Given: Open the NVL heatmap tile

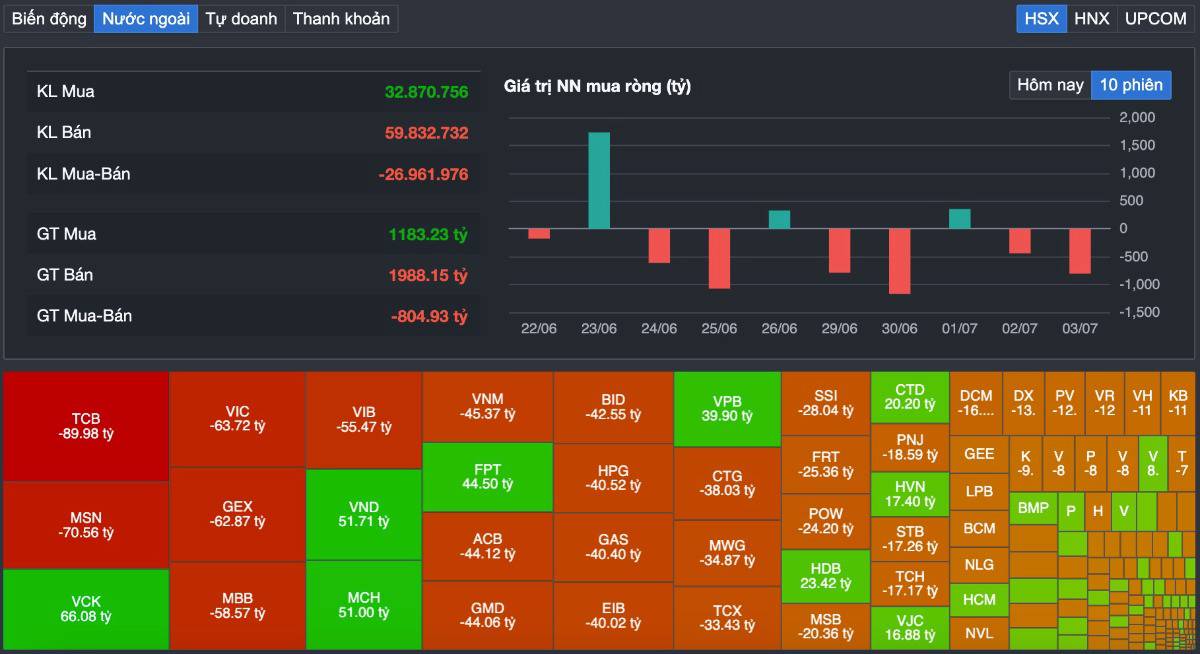Looking at the screenshot, I should coord(979,634).
